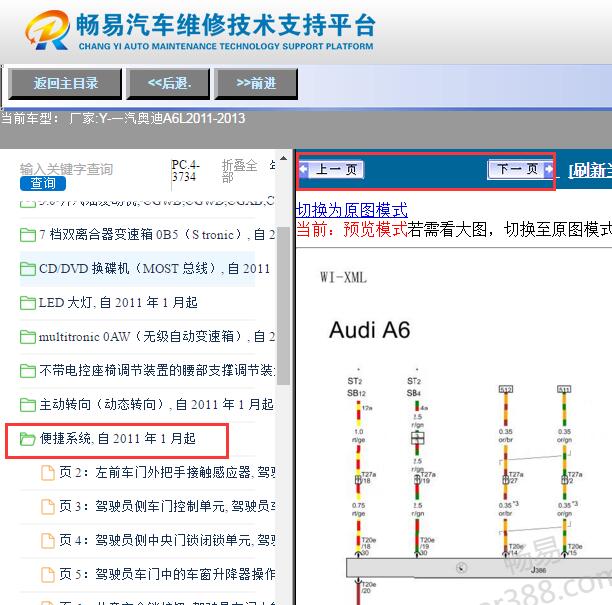Click the WI-XML label

pos(343,278)
